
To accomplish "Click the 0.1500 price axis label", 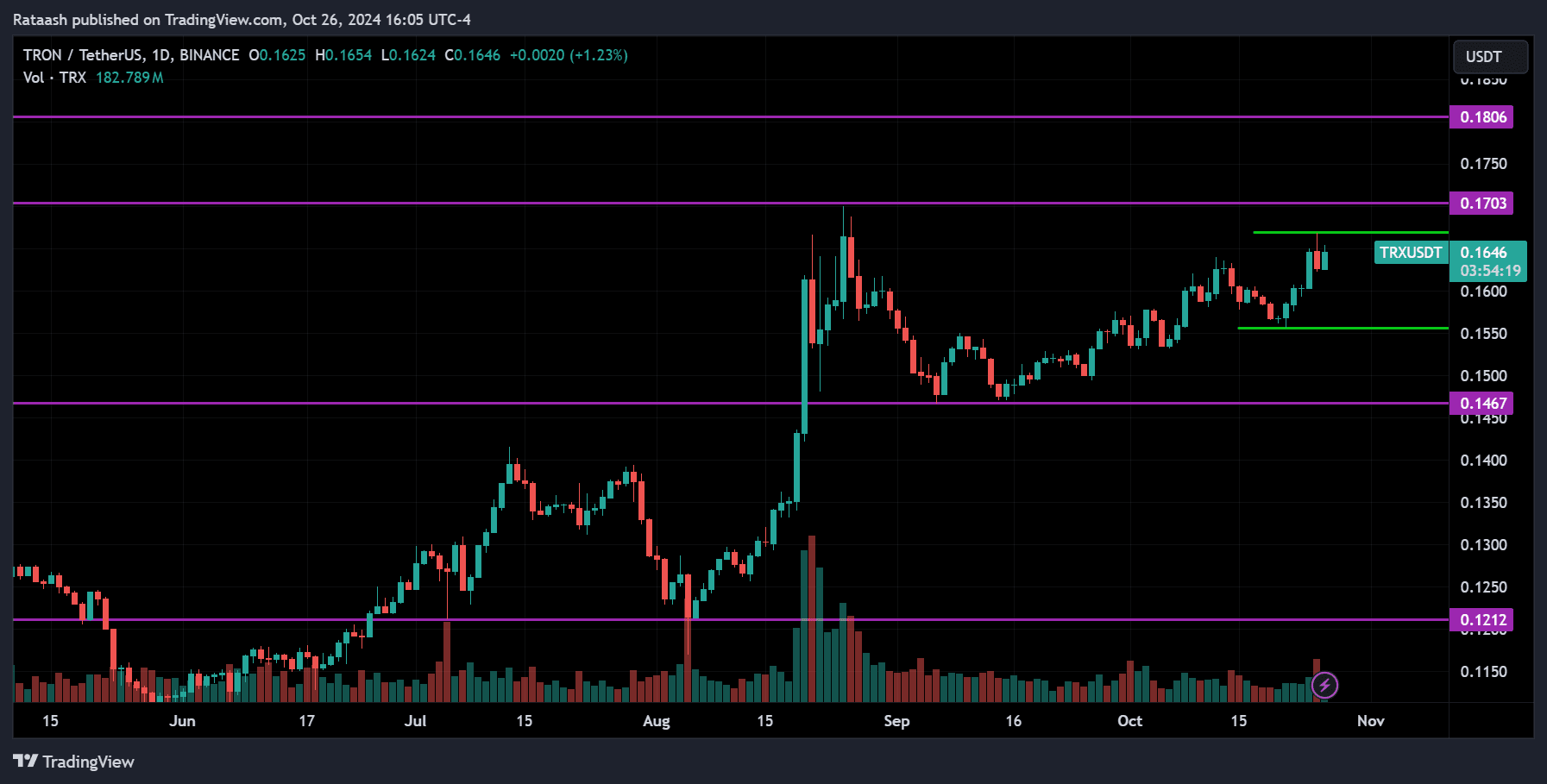I will (1483, 376).
